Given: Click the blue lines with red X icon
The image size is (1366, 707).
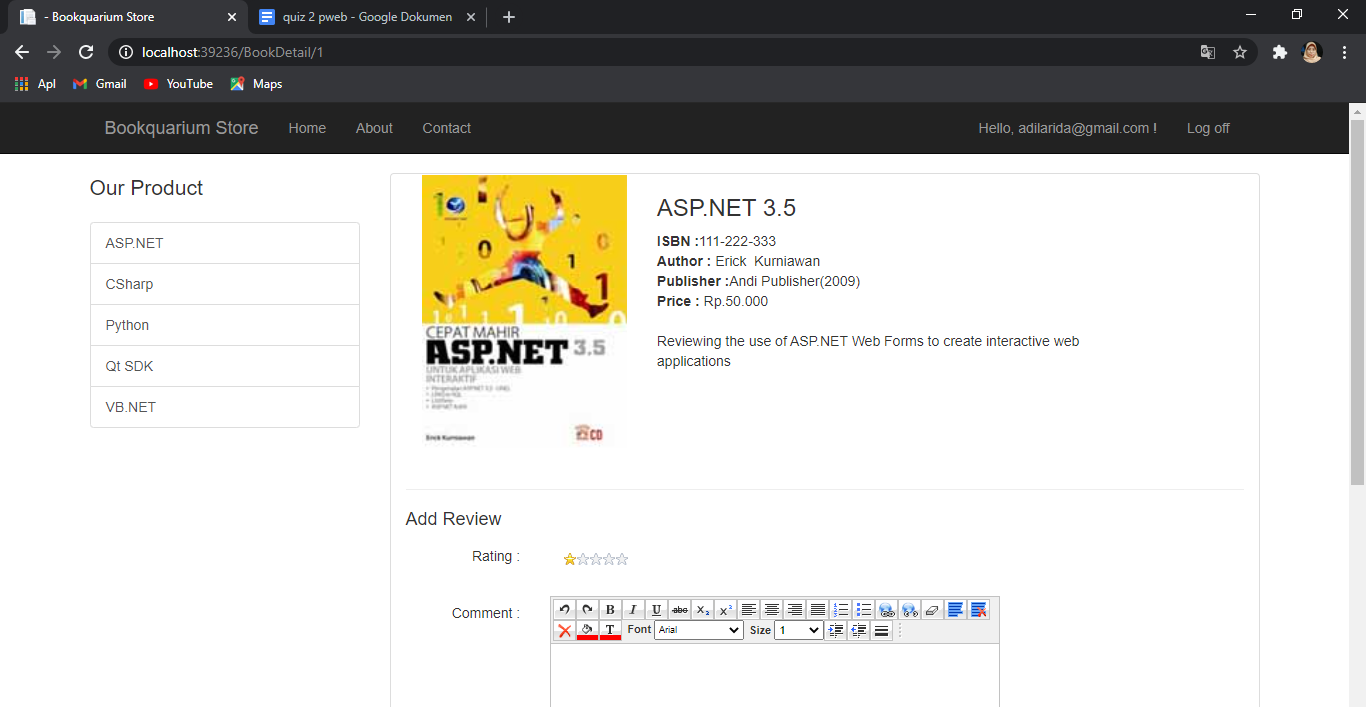Looking at the screenshot, I should (979, 610).
